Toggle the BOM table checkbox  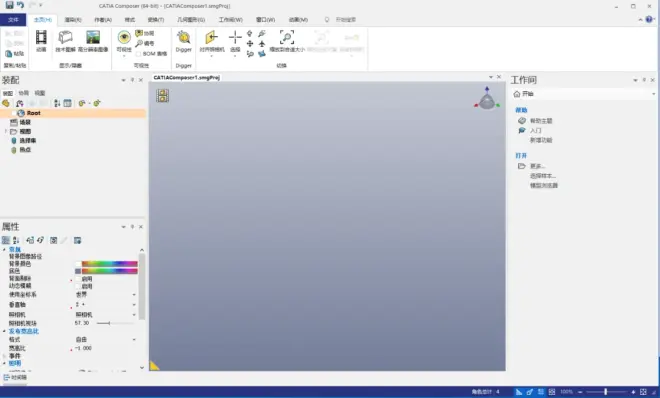[x=138, y=54]
